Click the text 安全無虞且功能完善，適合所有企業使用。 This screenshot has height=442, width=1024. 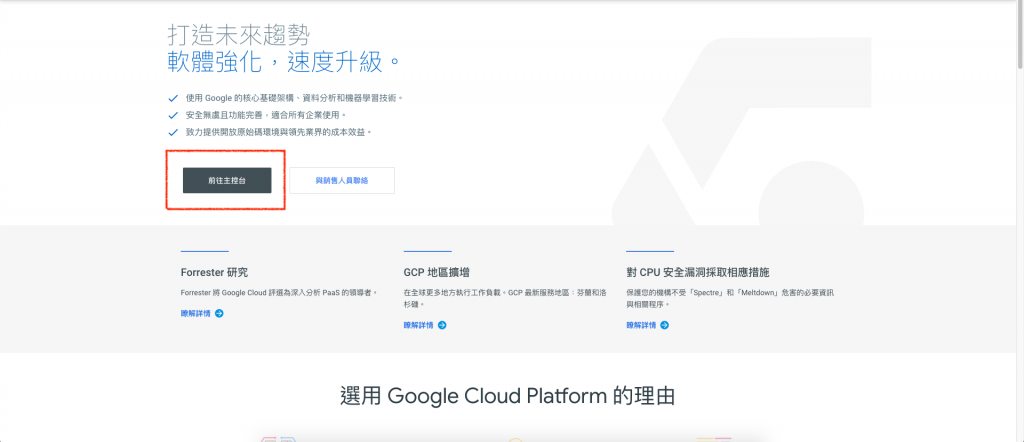(266, 116)
